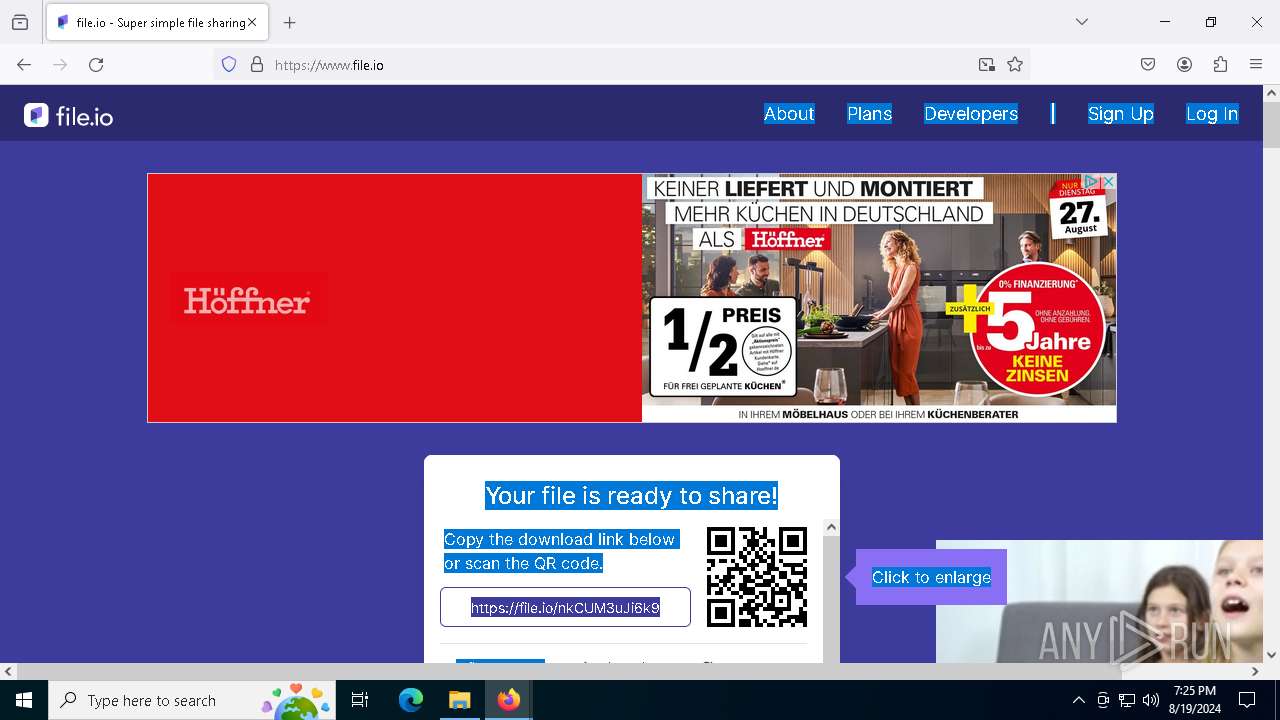Show hidden system tray icons
This screenshot has height=720, width=1280.
[x=1078, y=700]
